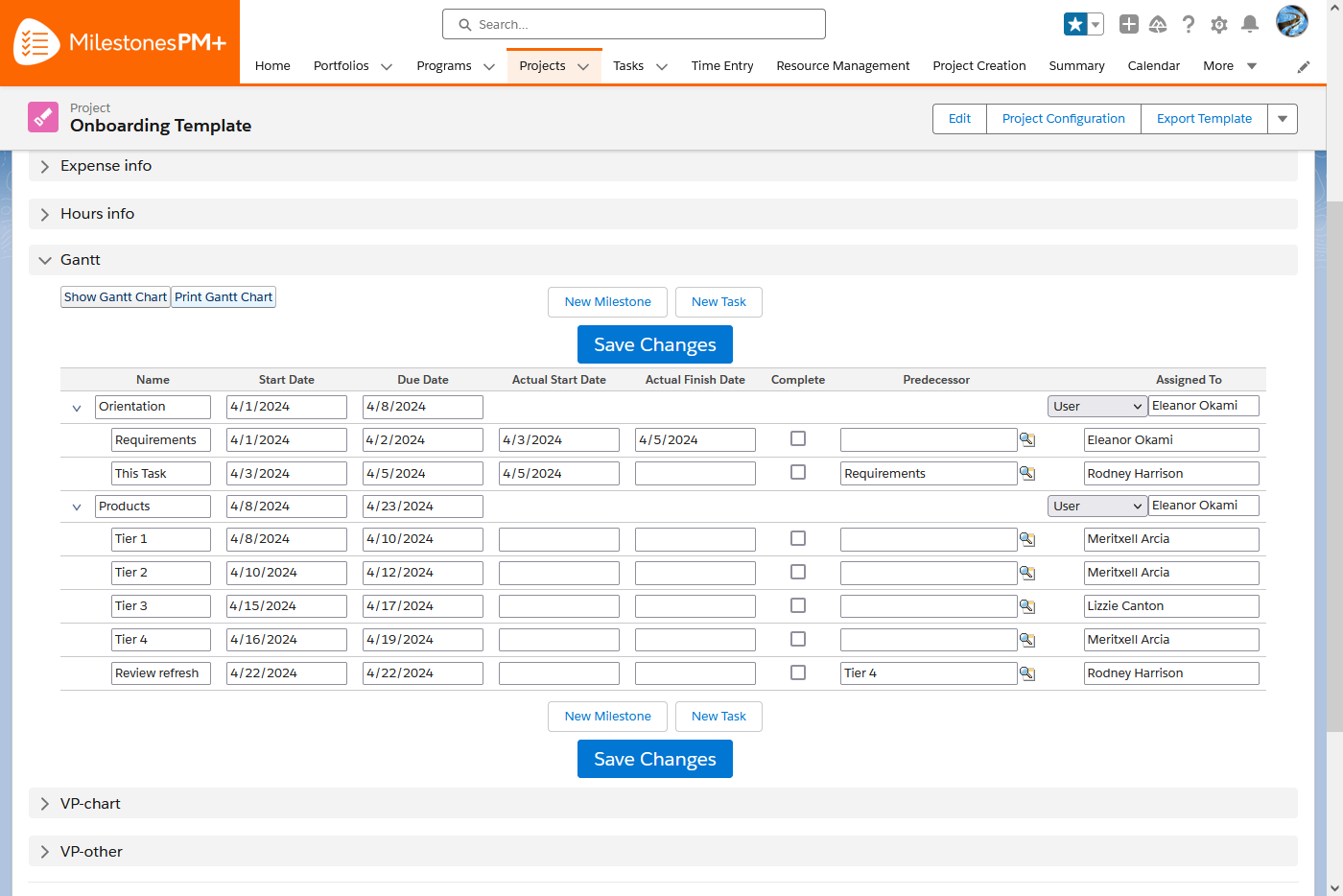Switch to the Resource Management tab
Image resolution: width=1343 pixels, height=896 pixels.
[843, 65]
